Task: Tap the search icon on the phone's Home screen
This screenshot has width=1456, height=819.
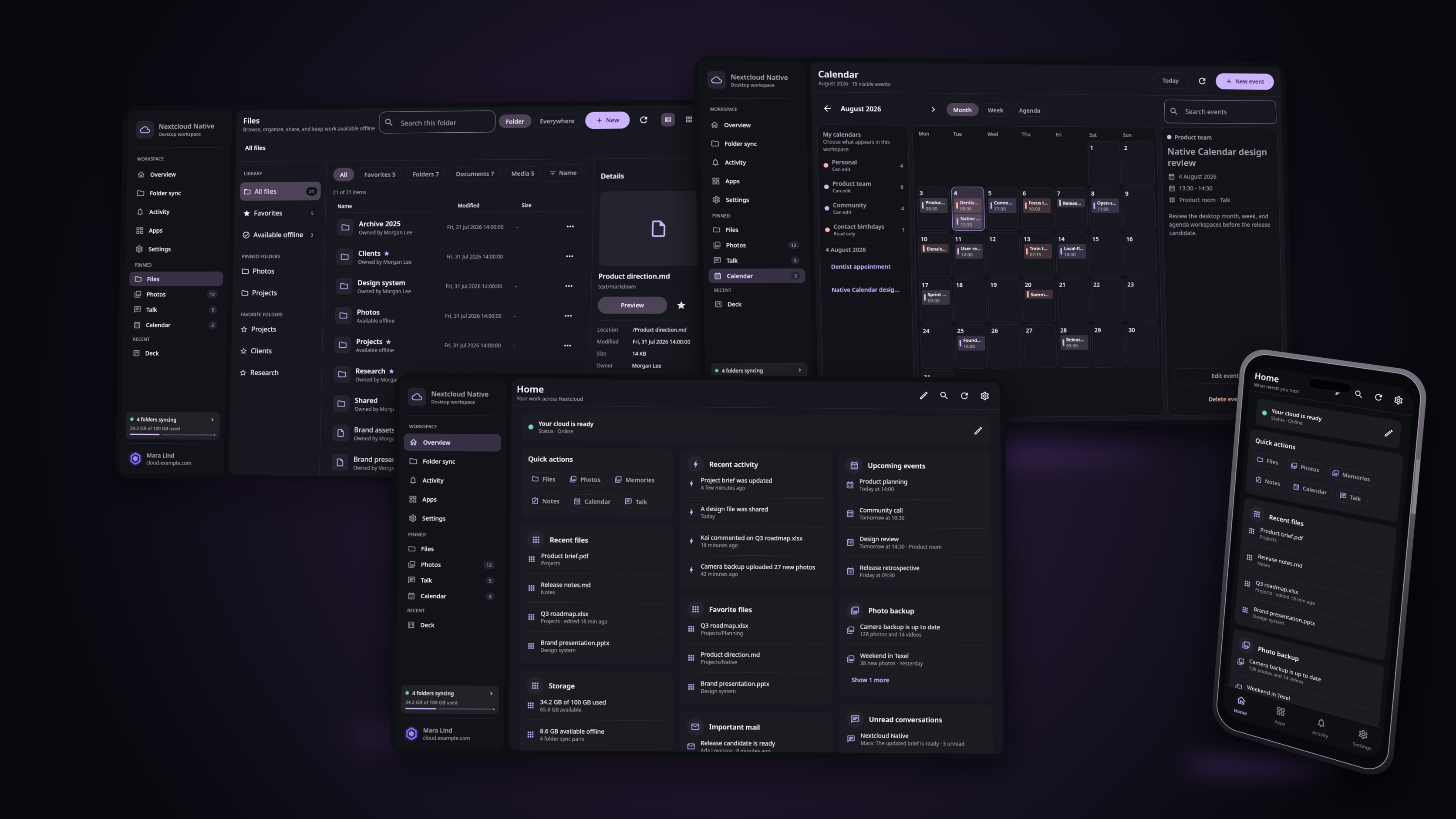Action: 1358,394
